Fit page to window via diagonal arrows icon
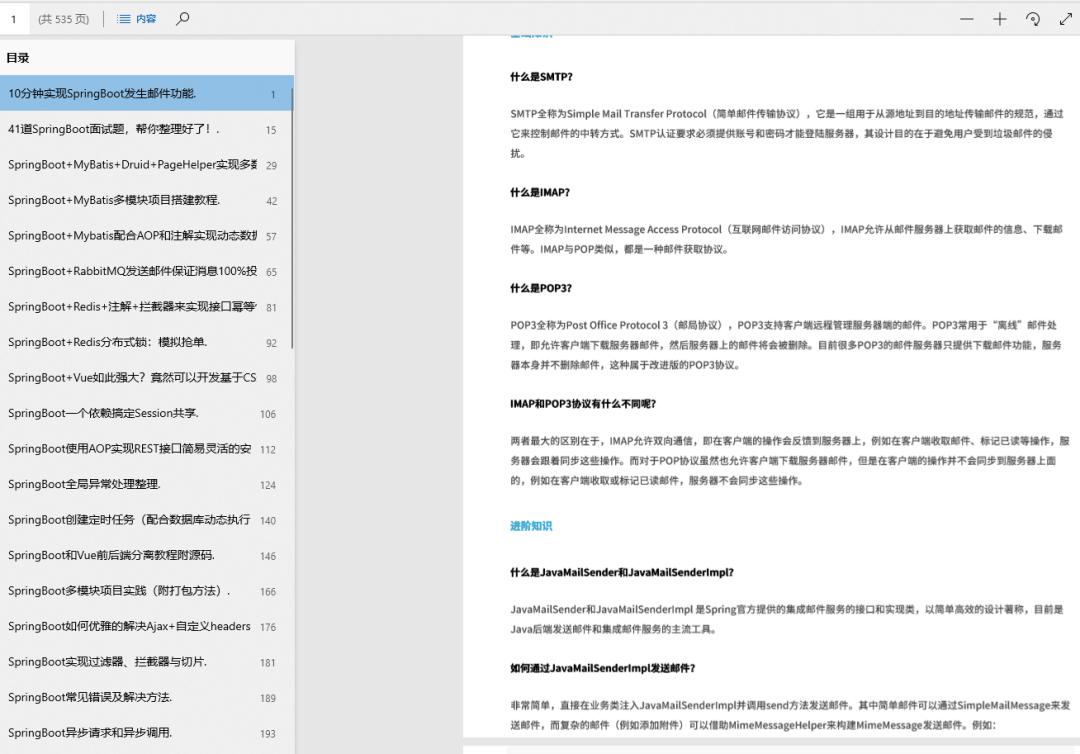The image size is (1080, 754). tap(1064, 18)
